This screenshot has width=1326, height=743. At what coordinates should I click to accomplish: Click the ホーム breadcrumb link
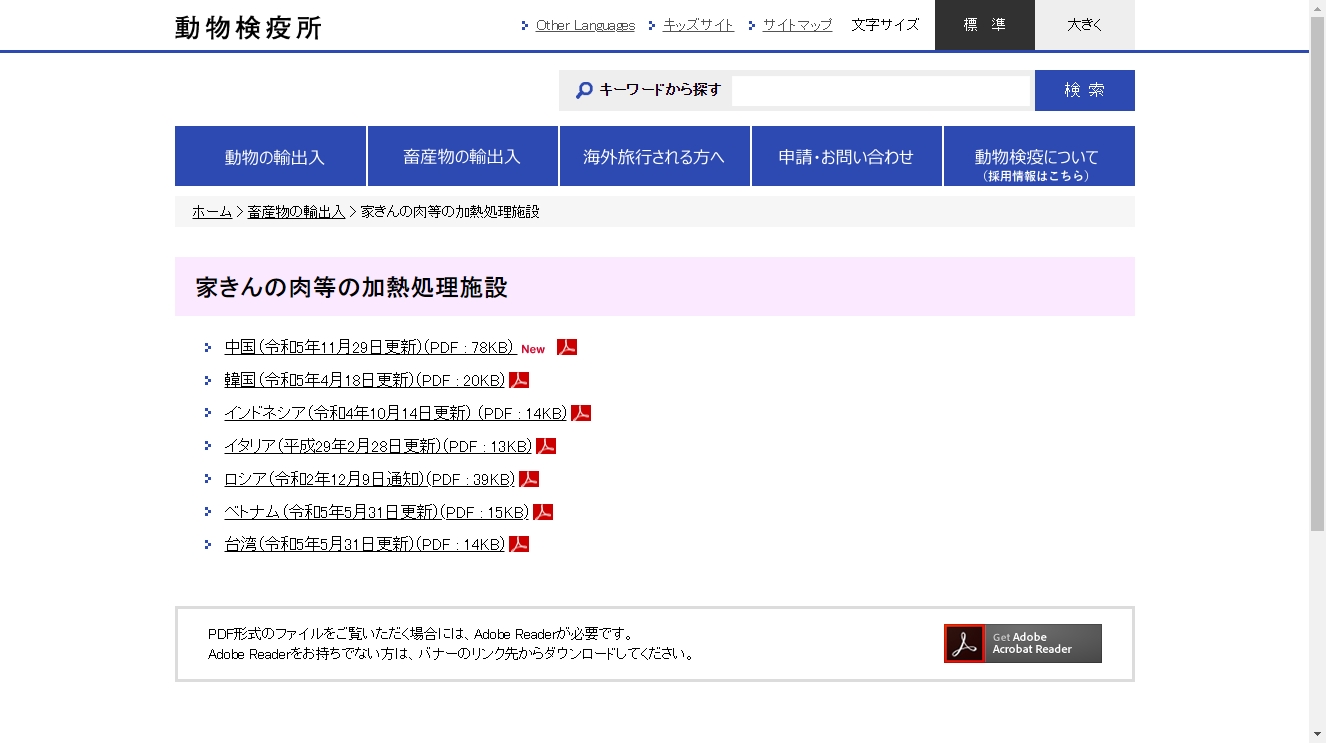point(212,212)
